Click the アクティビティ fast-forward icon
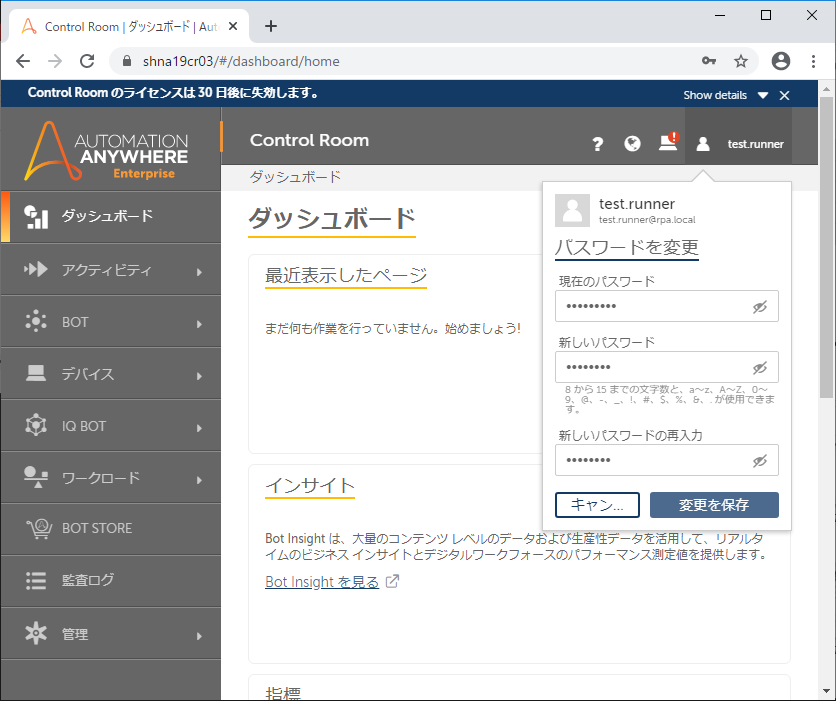Image resolution: width=836 pixels, height=701 pixels. click(36, 269)
